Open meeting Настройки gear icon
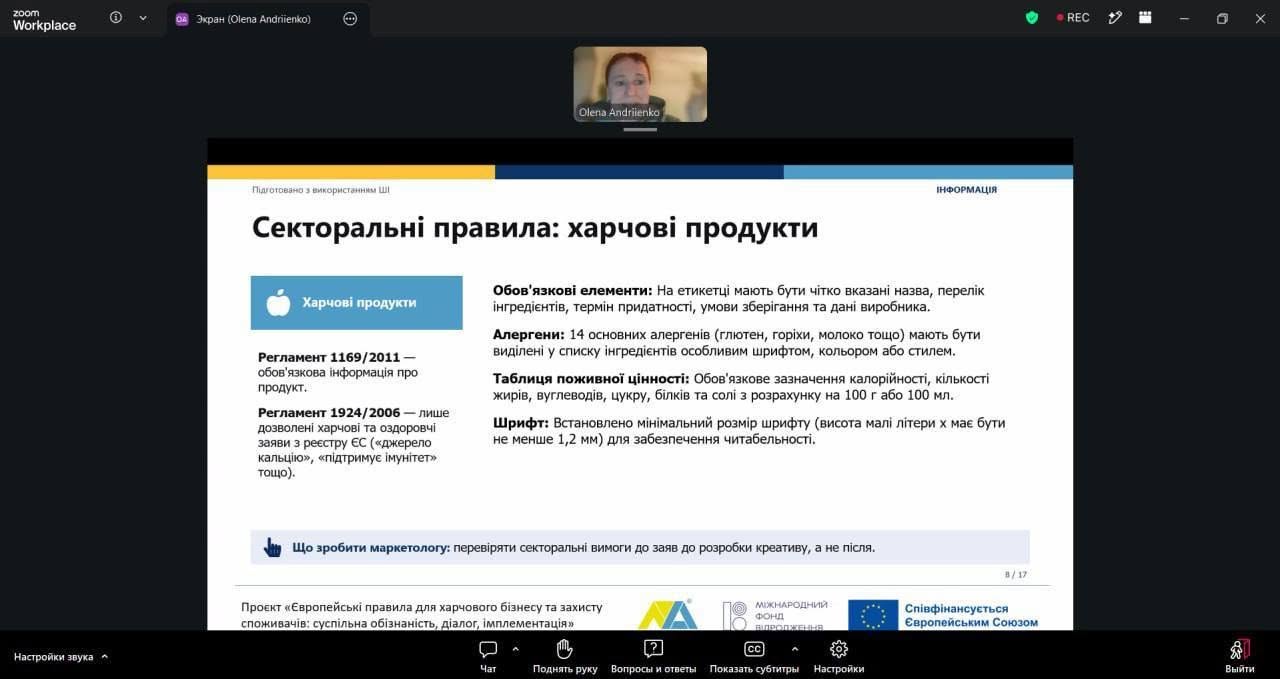The image size is (1280, 679). 839,656
